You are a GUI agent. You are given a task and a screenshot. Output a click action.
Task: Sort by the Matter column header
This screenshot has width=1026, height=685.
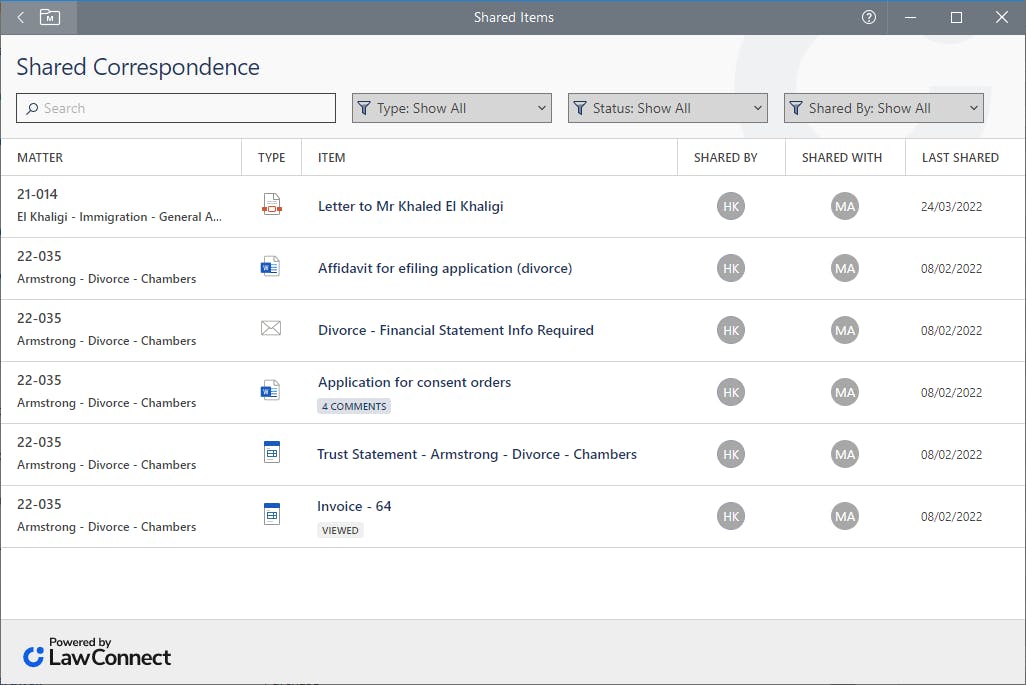coord(40,157)
